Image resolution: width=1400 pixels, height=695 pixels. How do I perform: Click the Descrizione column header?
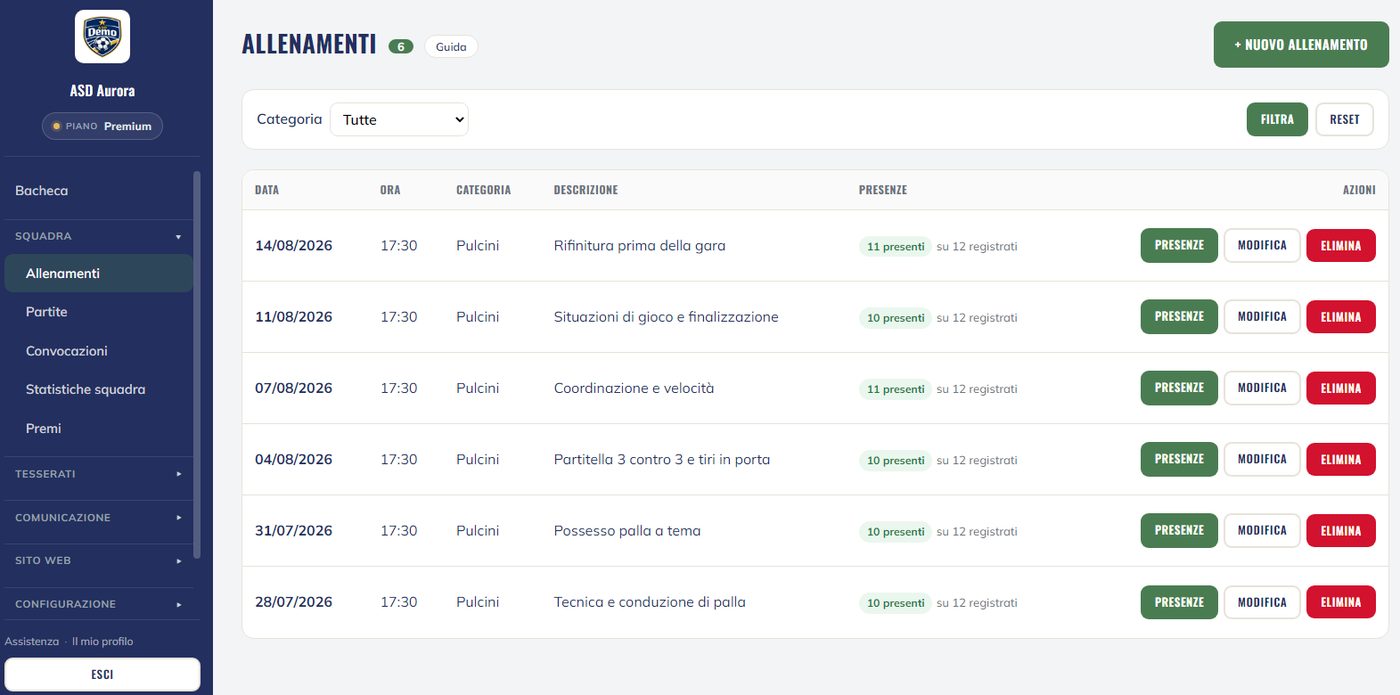pyautogui.click(x=586, y=190)
